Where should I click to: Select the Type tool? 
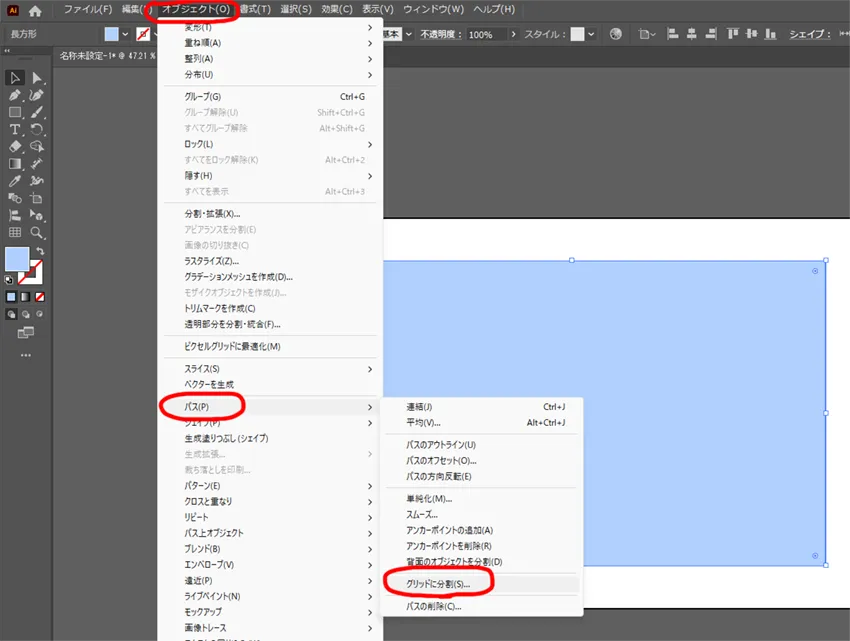point(14,130)
